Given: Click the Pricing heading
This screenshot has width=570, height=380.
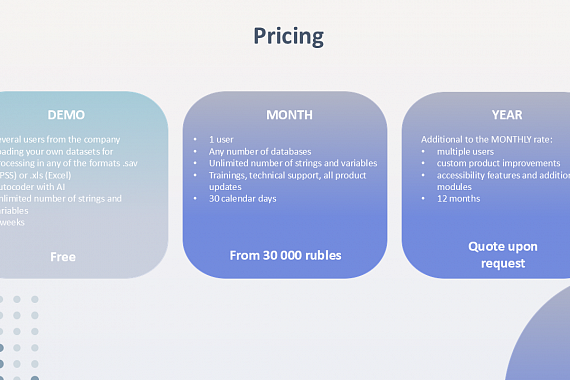Looking at the screenshot, I should [x=288, y=36].
